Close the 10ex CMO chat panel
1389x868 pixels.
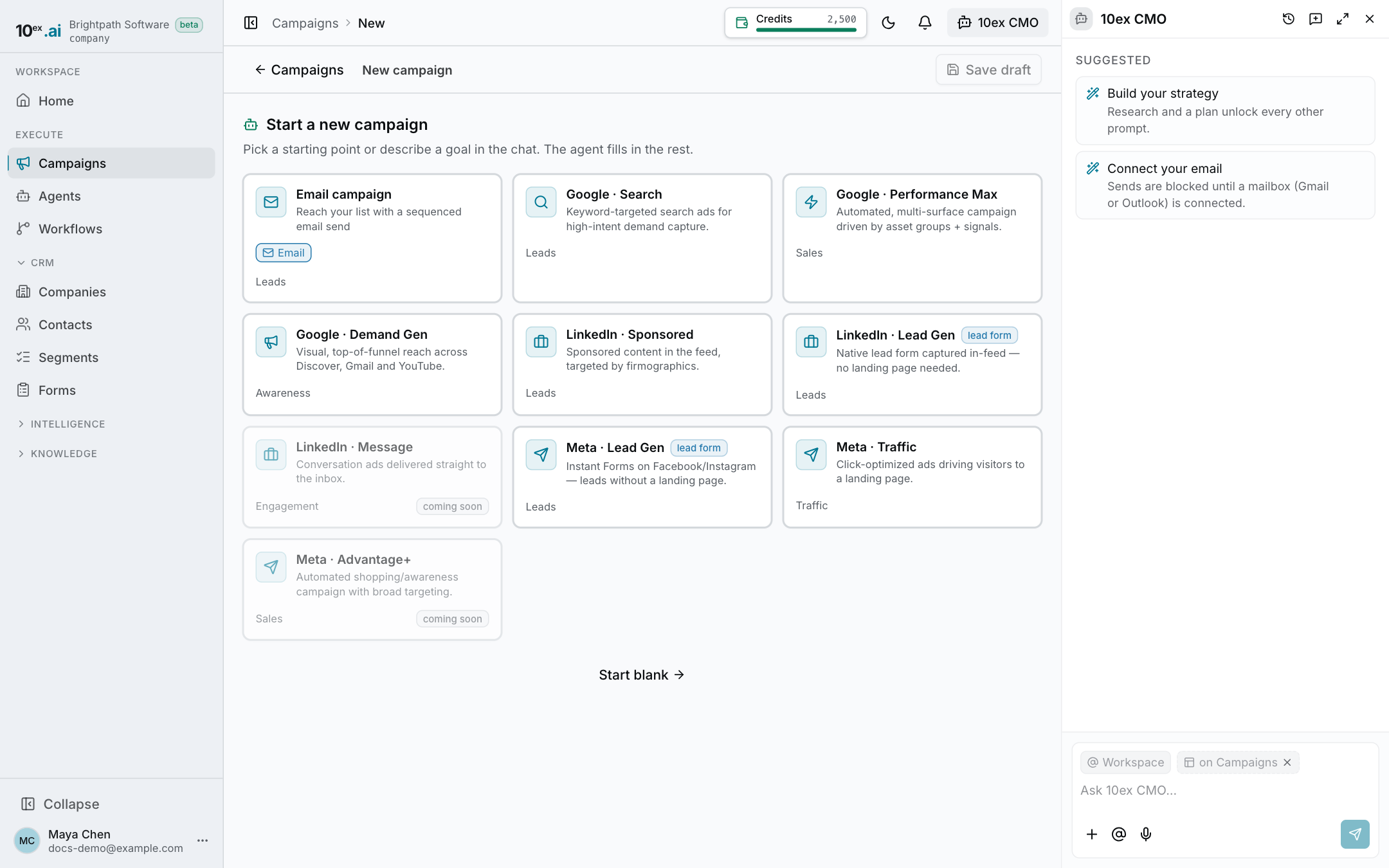[1370, 19]
